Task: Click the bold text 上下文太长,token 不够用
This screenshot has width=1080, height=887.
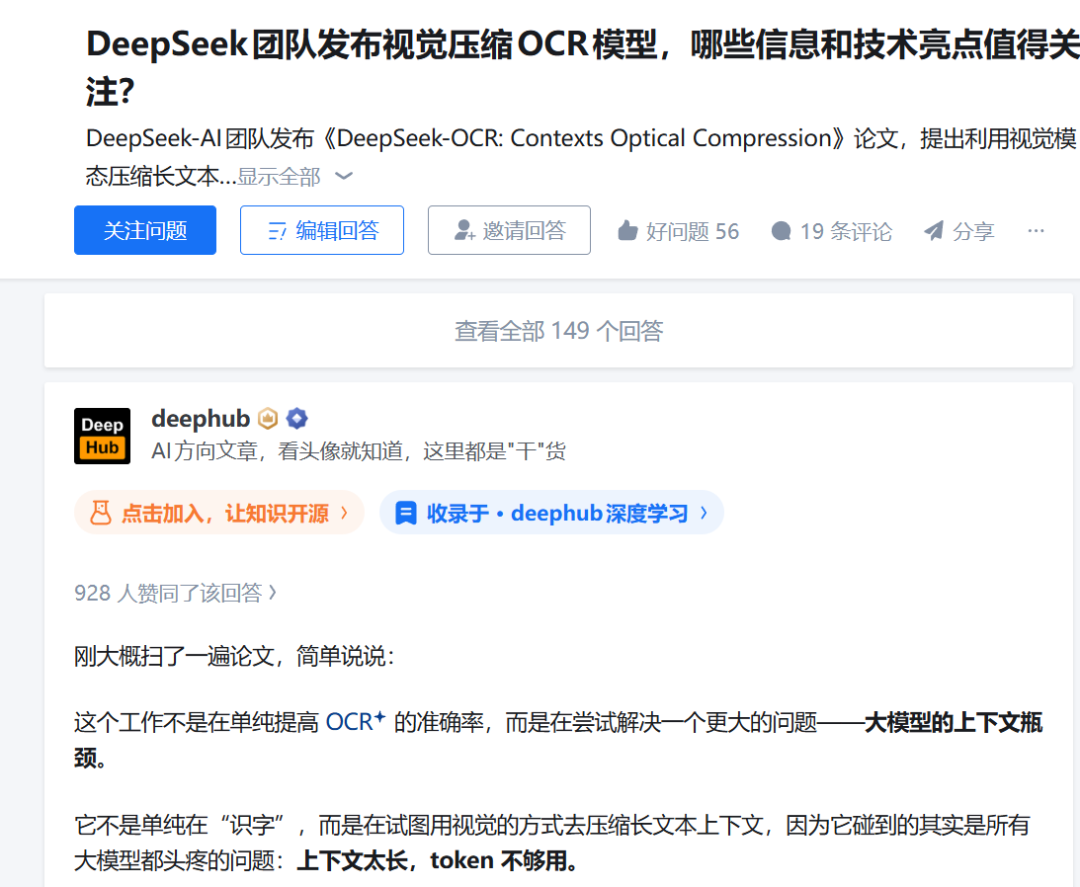Action: point(438,860)
